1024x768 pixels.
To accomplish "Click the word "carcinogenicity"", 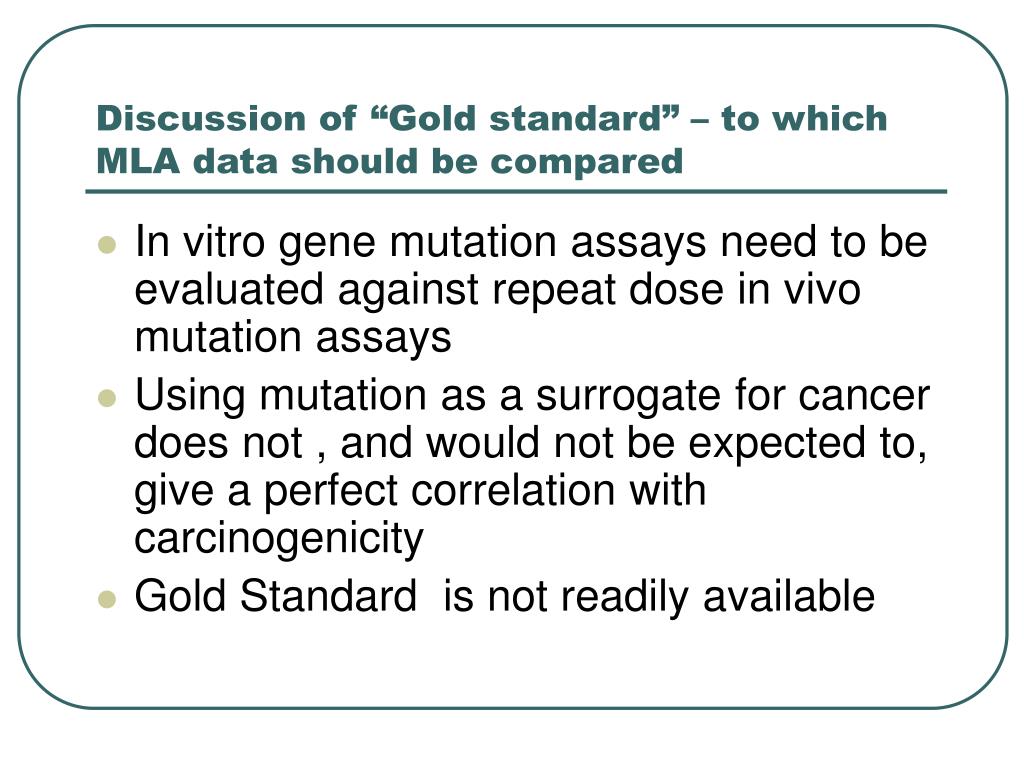I will pyautogui.click(x=279, y=539).
